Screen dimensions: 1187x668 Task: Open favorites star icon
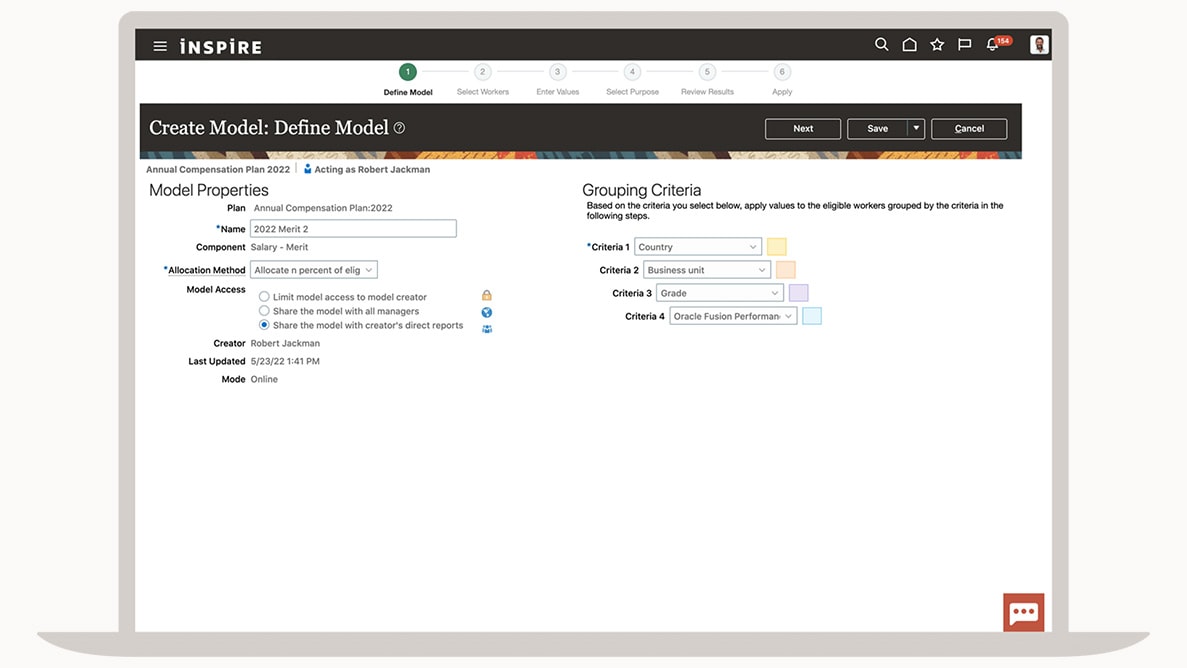point(937,45)
